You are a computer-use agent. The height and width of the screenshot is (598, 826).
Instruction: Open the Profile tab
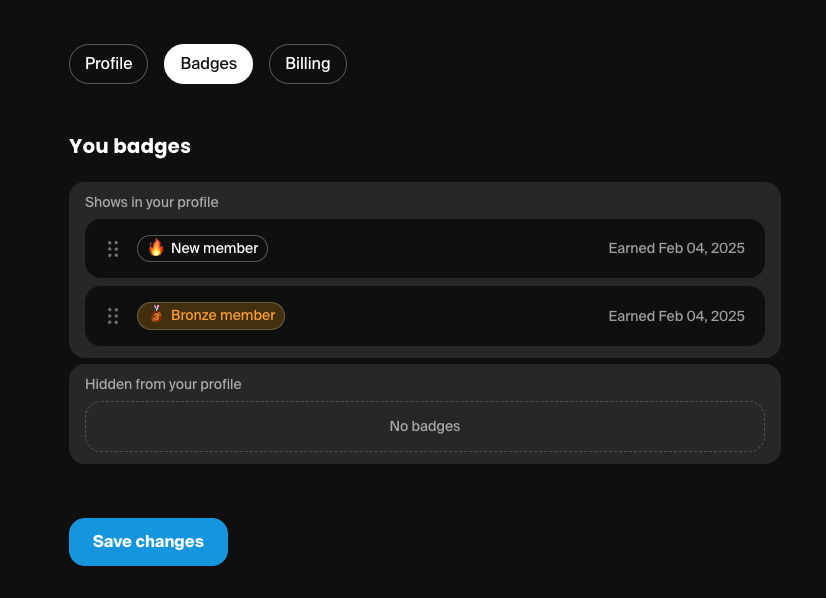(x=109, y=64)
